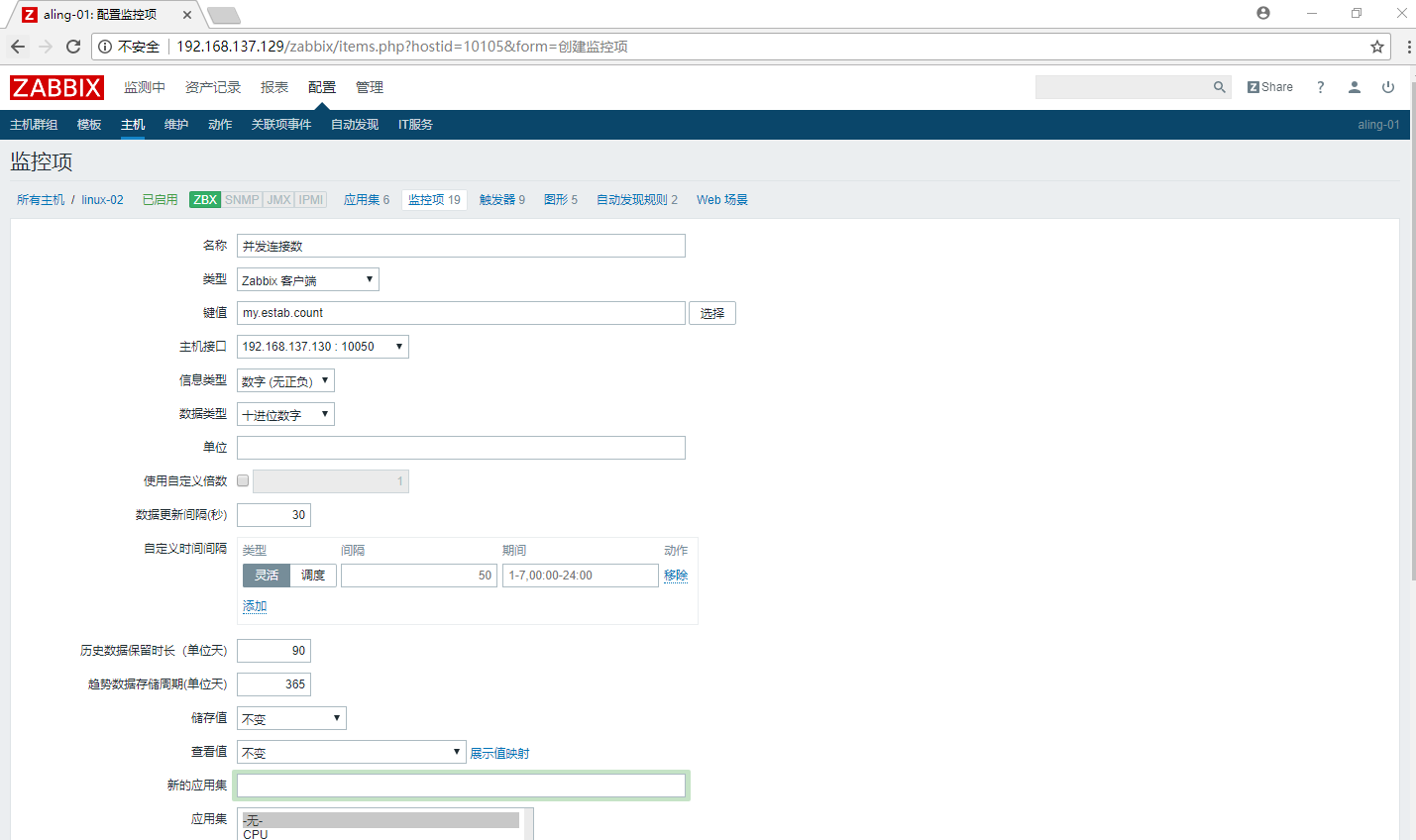Select -无- in the 应用集 list
The height and width of the screenshot is (840, 1416).
pos(381,820)
